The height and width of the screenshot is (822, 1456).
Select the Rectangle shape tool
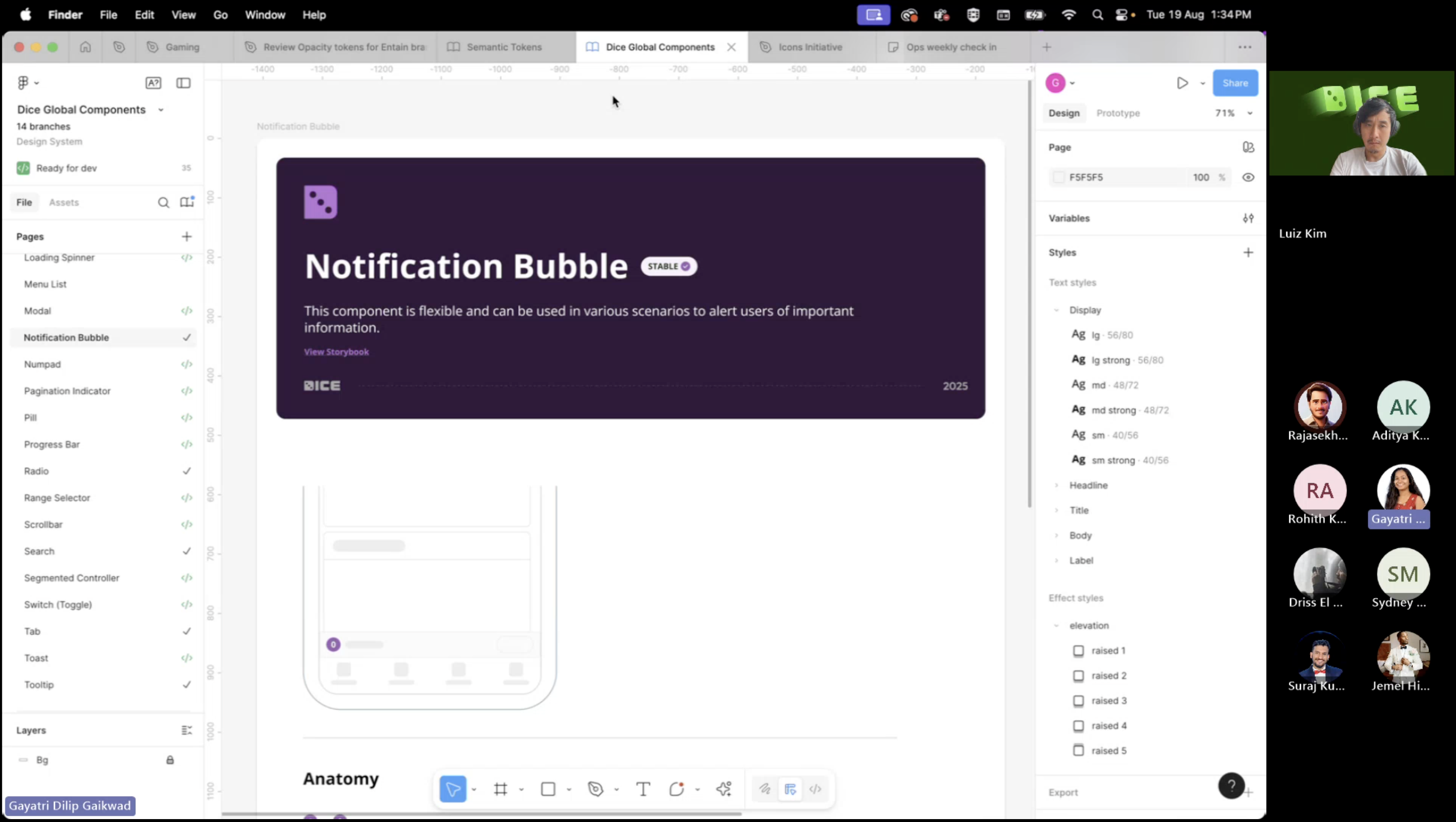coord(548,789)
